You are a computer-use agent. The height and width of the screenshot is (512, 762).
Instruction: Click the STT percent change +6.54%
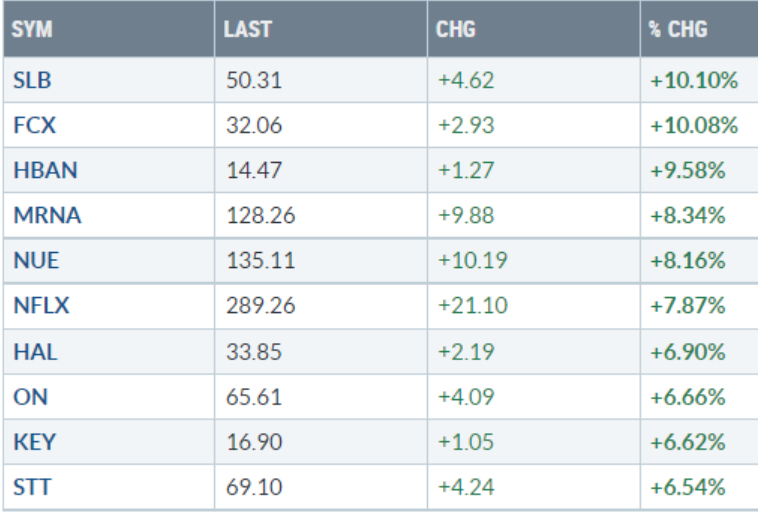point(688,487)
